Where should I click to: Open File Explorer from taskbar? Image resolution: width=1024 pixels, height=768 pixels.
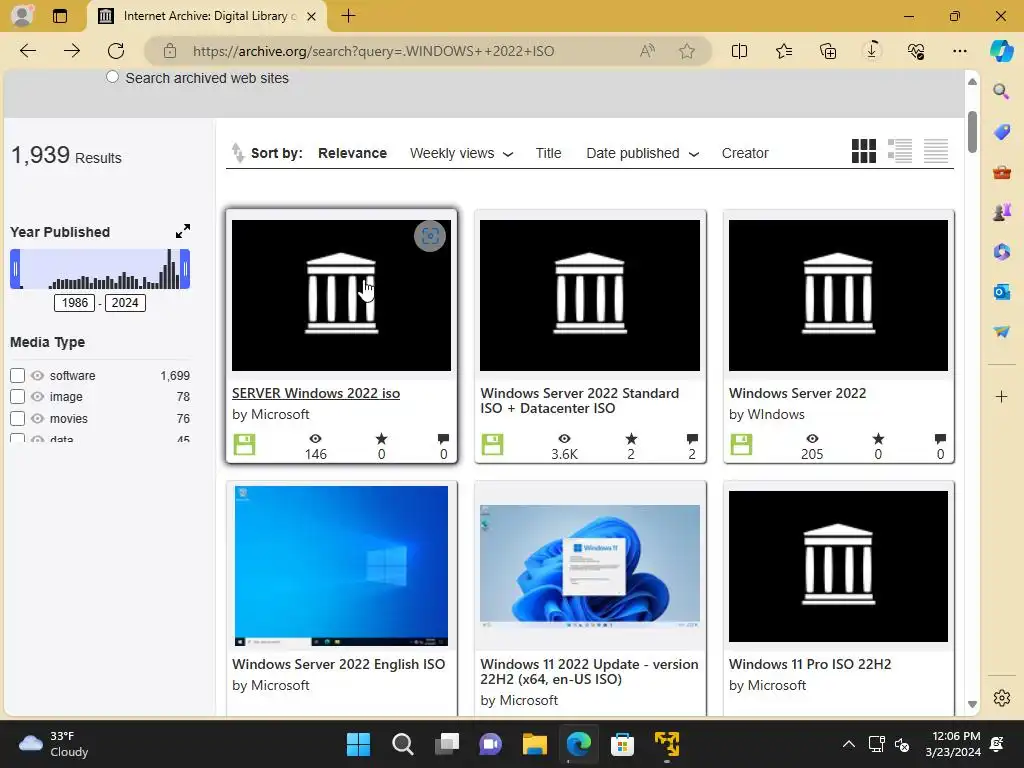coord(534,744)
